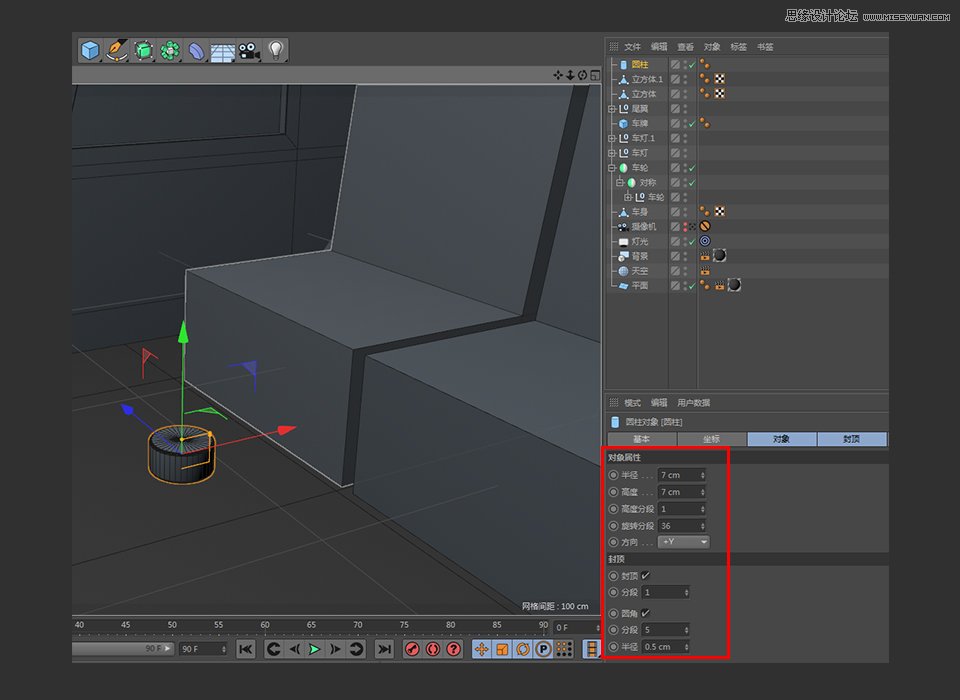960x700 pixels.
Task: Open the 文件 menu in object manager
Action: 631,46
